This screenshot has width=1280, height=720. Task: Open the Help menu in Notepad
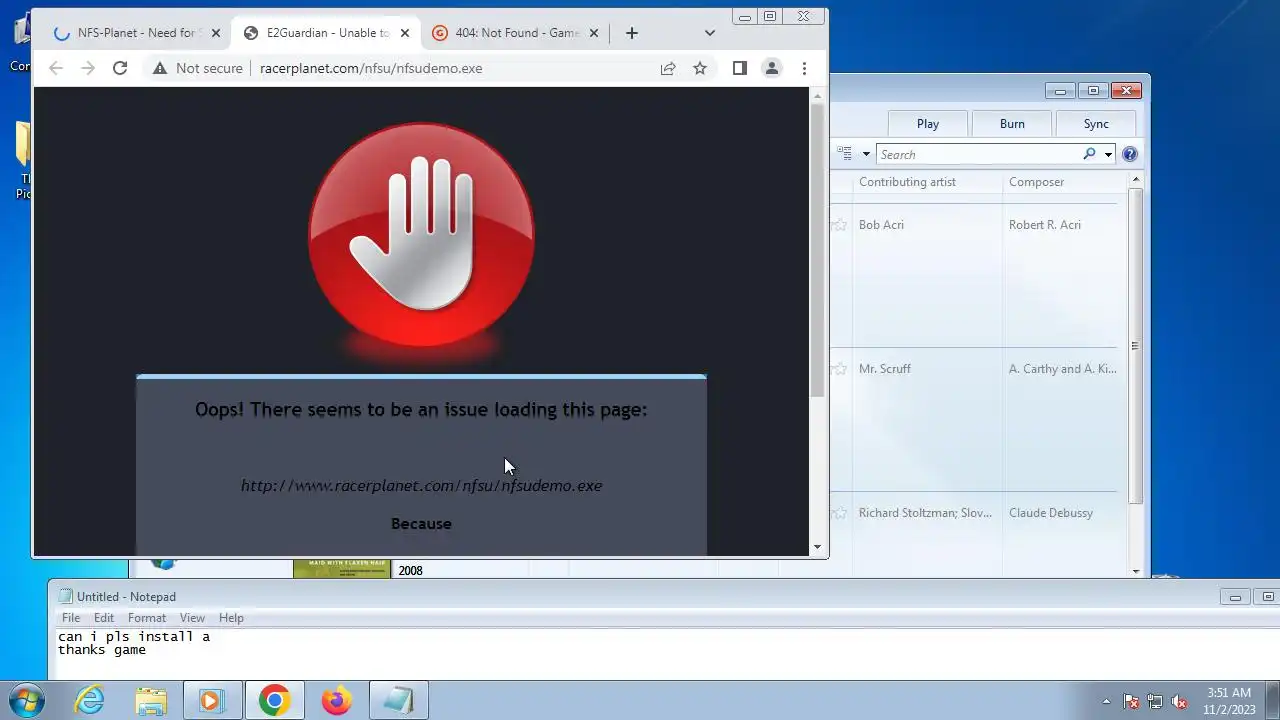231,618
